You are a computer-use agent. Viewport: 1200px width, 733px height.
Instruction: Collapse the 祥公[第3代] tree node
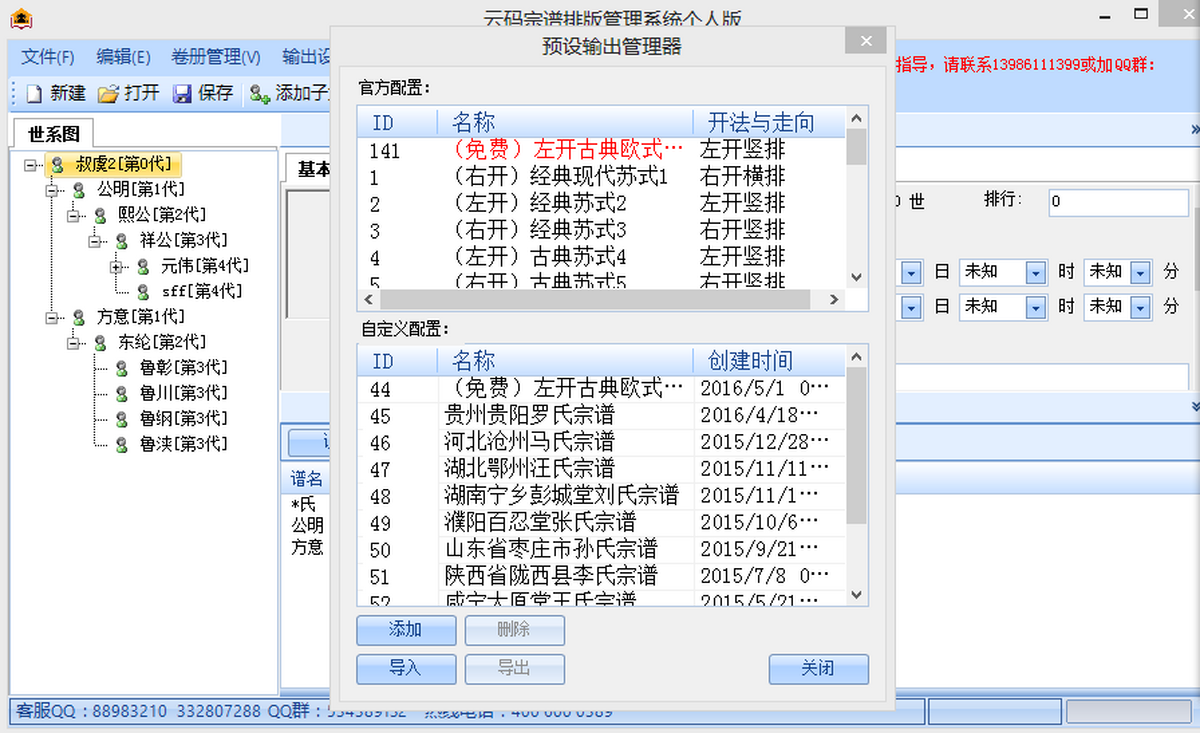[x=94, y=241]
